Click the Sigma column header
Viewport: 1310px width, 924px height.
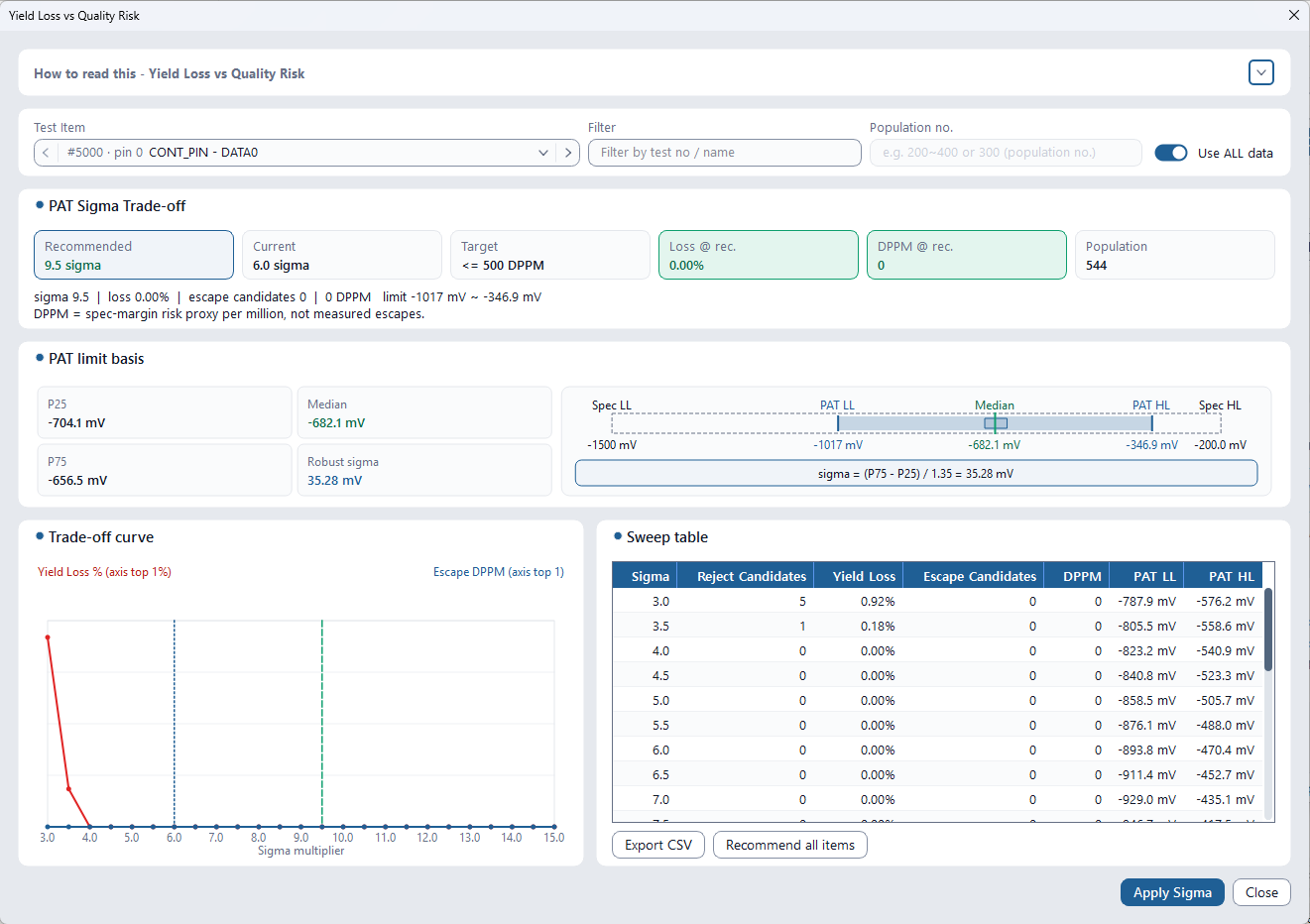646,576
